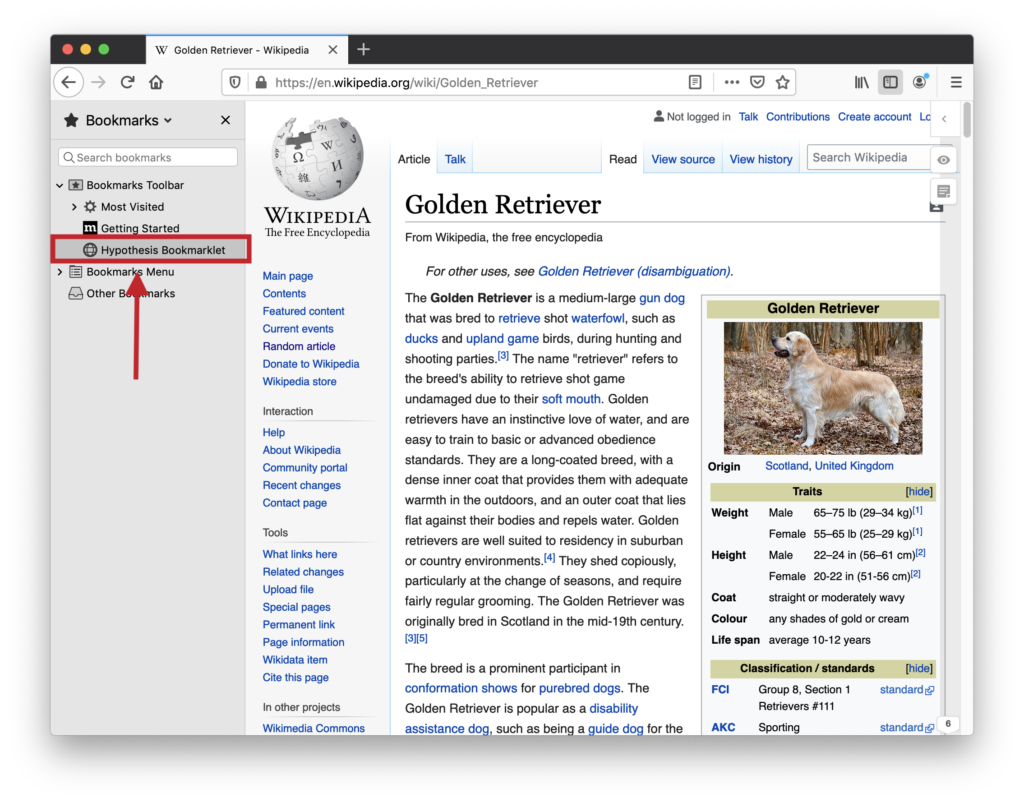This screenshot has height=802, width=1024.
Task: View site security padlock info
Action: pos(261,82)
